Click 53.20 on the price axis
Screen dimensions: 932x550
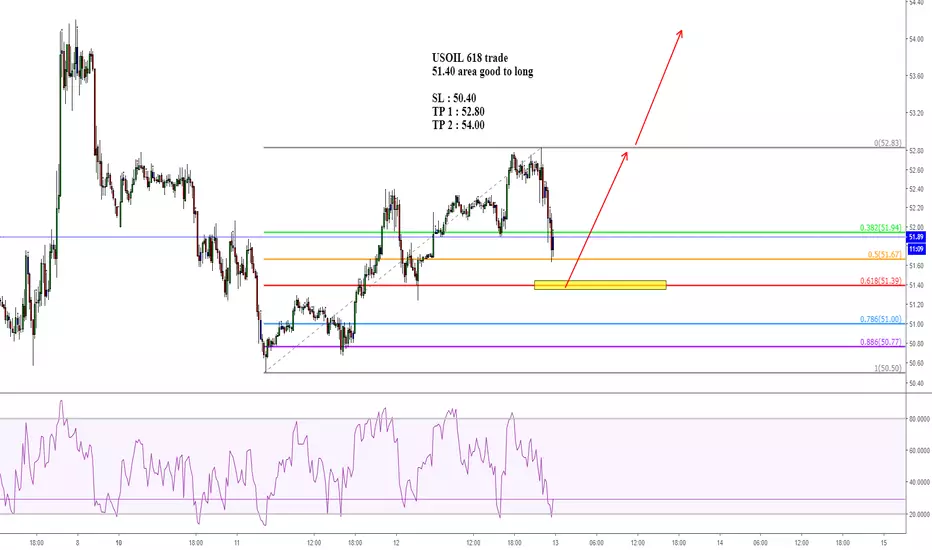point(915,113)
